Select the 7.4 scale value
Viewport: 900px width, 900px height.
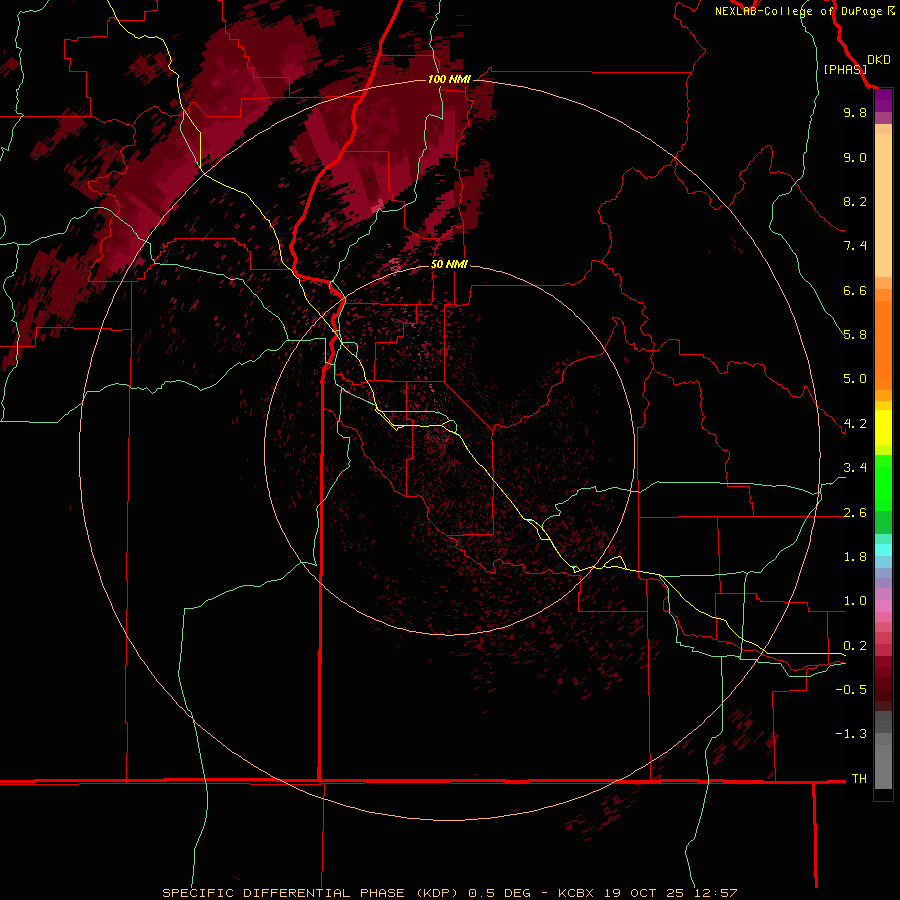[855, 246]
